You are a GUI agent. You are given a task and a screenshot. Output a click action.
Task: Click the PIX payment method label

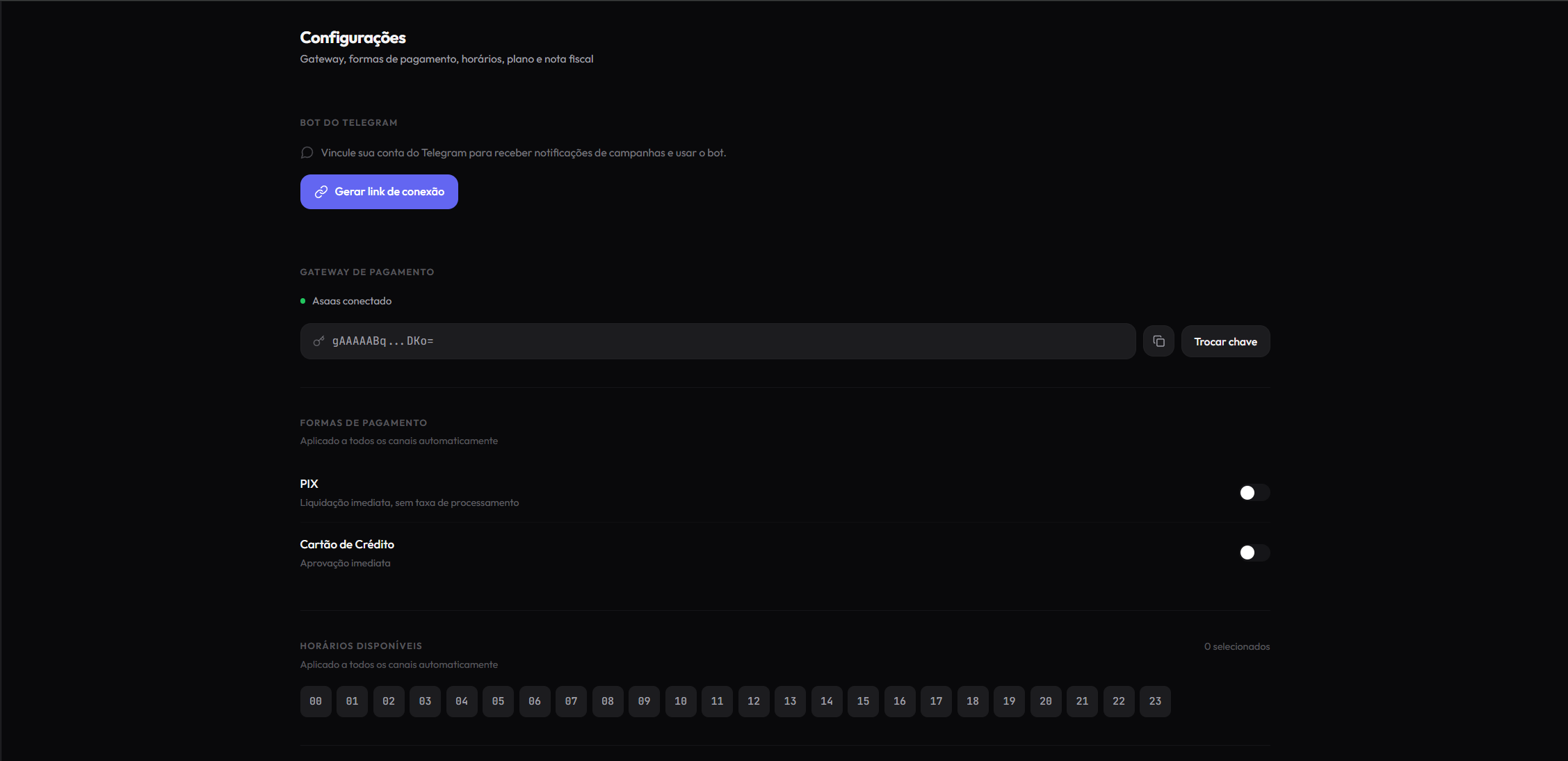[x=309, y=484]
